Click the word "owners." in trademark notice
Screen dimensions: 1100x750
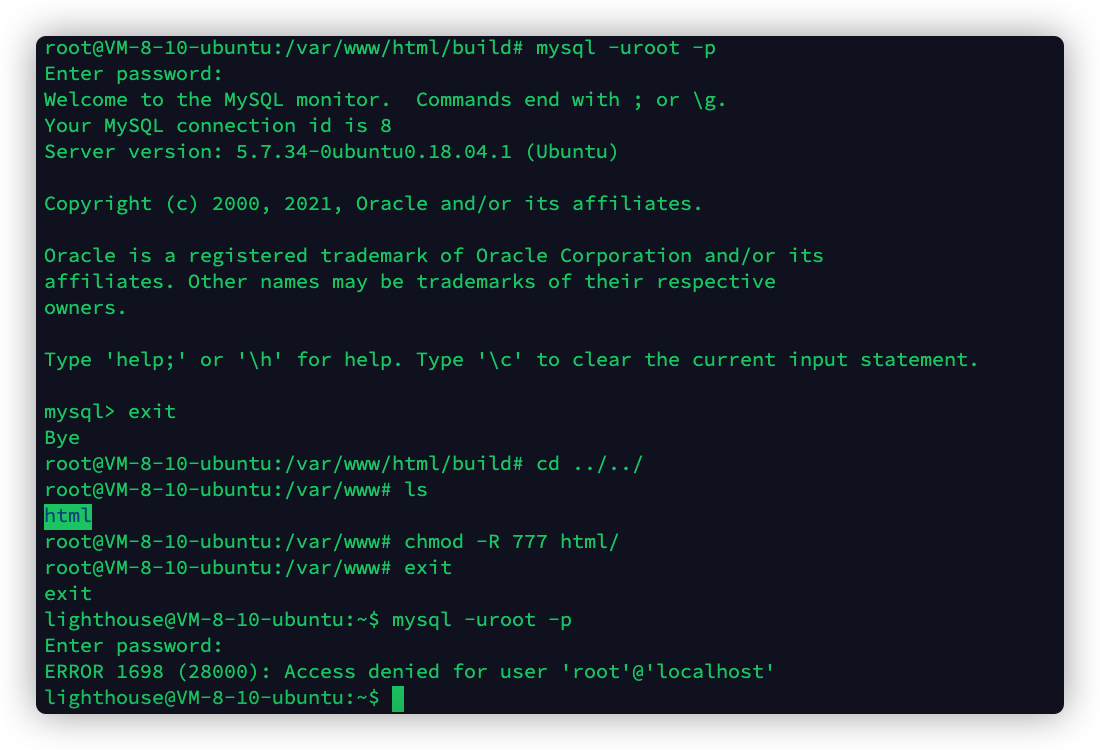click(x=86, y=307)
